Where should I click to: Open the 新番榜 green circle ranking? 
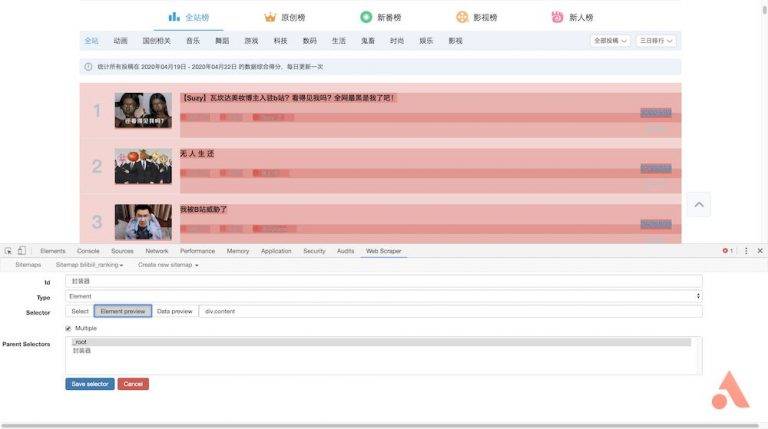(x=381, y=18)
